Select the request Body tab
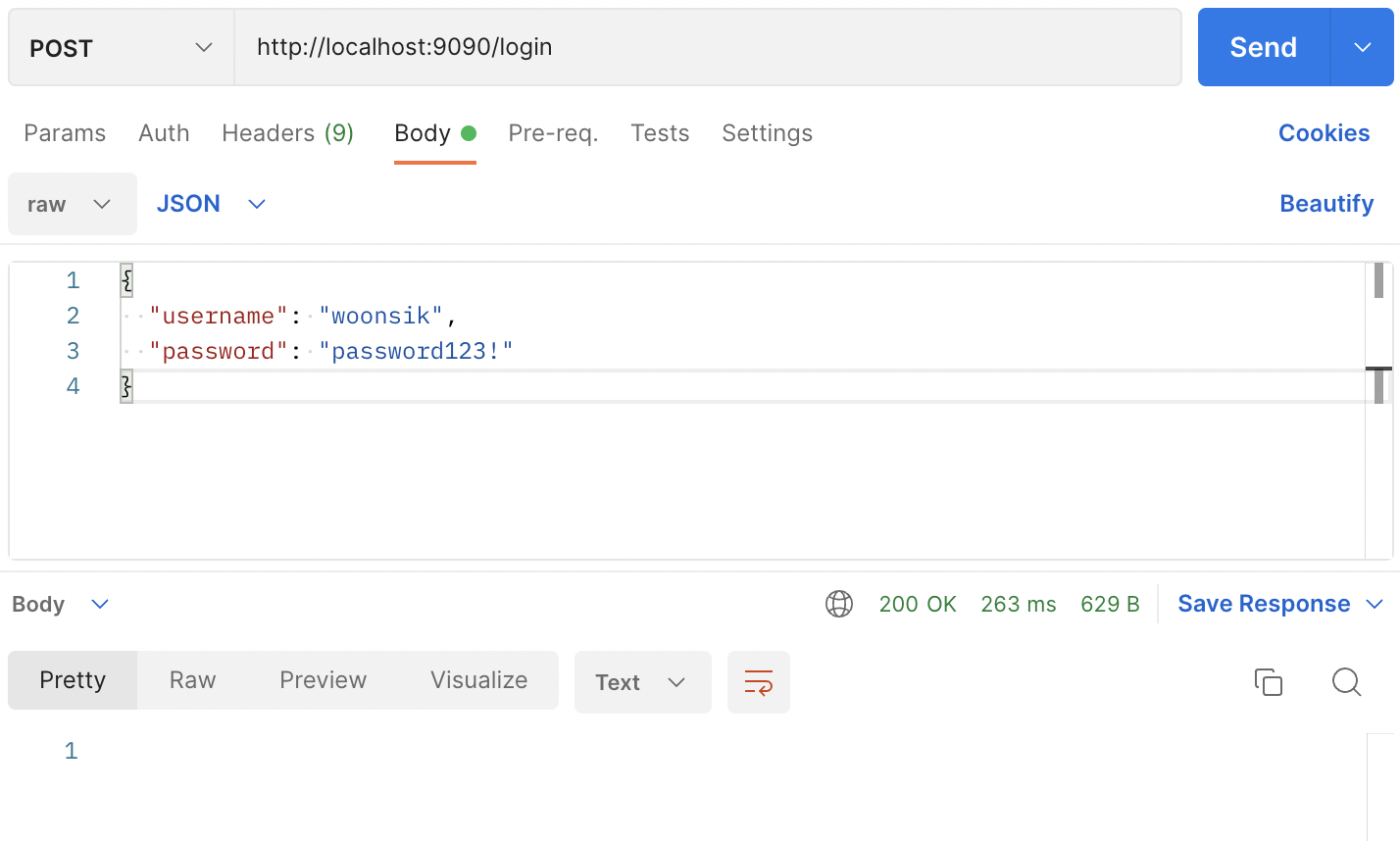This screenshot has height=841, width=1400. click(434, 133)
